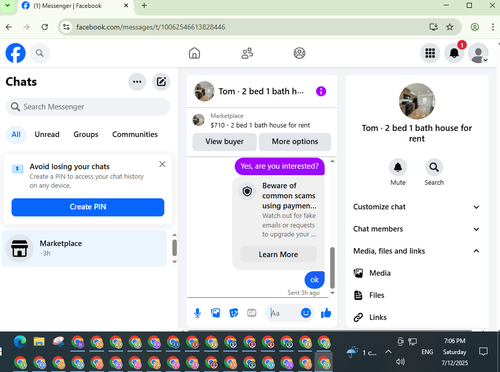Open the emoji picker
The width and height of the screenshot is (500, 372).
pos(306,313)
